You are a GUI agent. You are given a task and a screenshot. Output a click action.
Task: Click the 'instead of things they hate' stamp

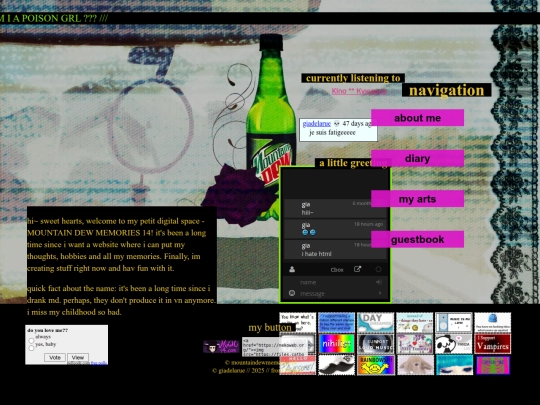point(415,322)
